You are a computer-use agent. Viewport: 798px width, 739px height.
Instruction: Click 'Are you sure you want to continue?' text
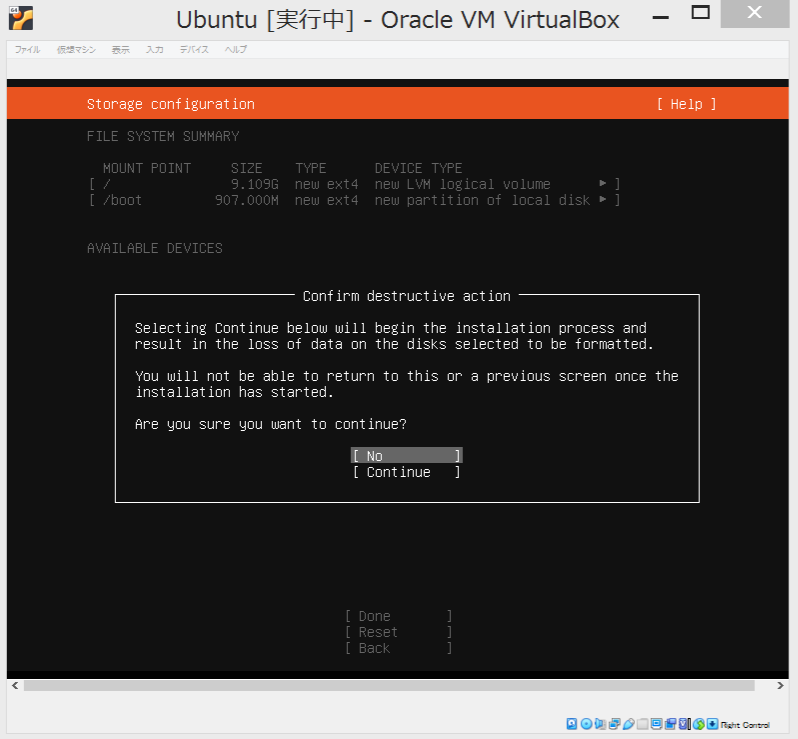[x=271, y=424]
